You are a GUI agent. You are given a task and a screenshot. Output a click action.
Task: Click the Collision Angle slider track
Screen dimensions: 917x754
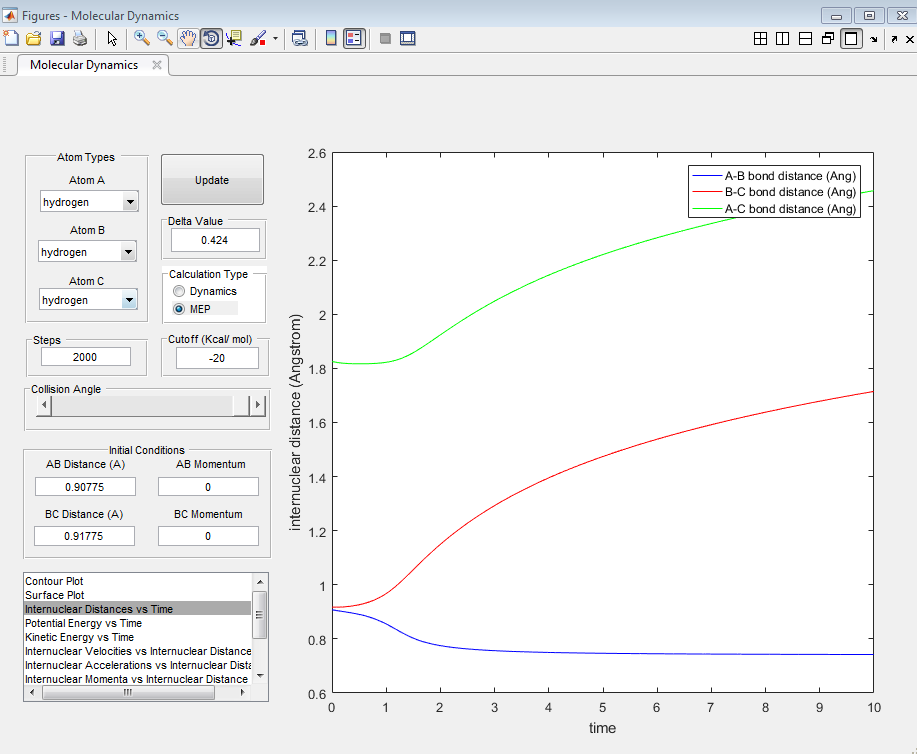coord(142,405)
